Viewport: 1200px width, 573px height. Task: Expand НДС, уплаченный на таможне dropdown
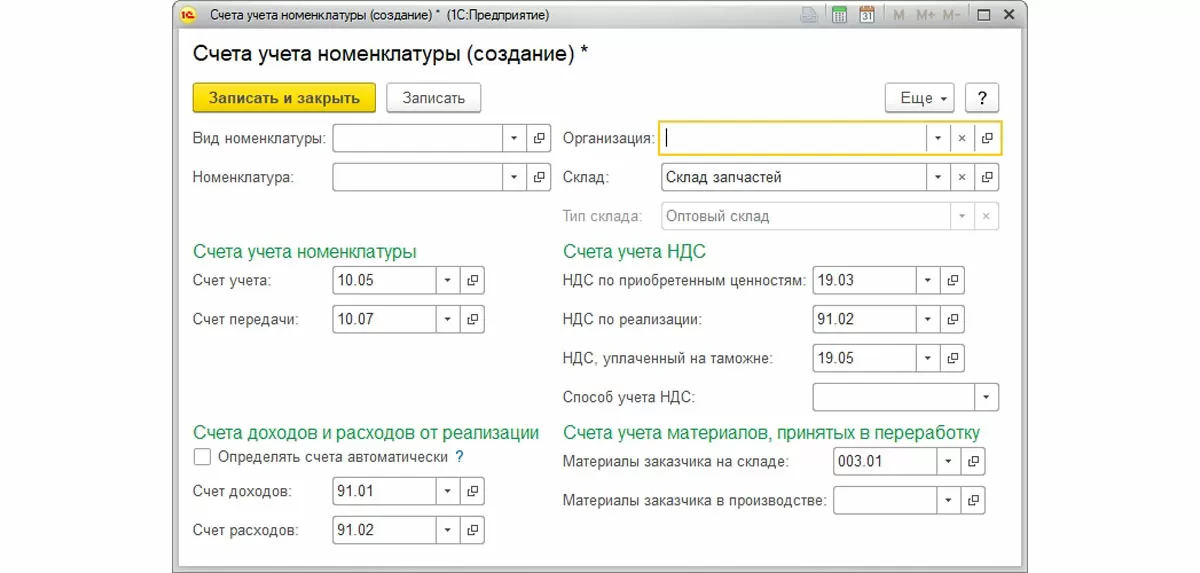click(x=928, y=358)
